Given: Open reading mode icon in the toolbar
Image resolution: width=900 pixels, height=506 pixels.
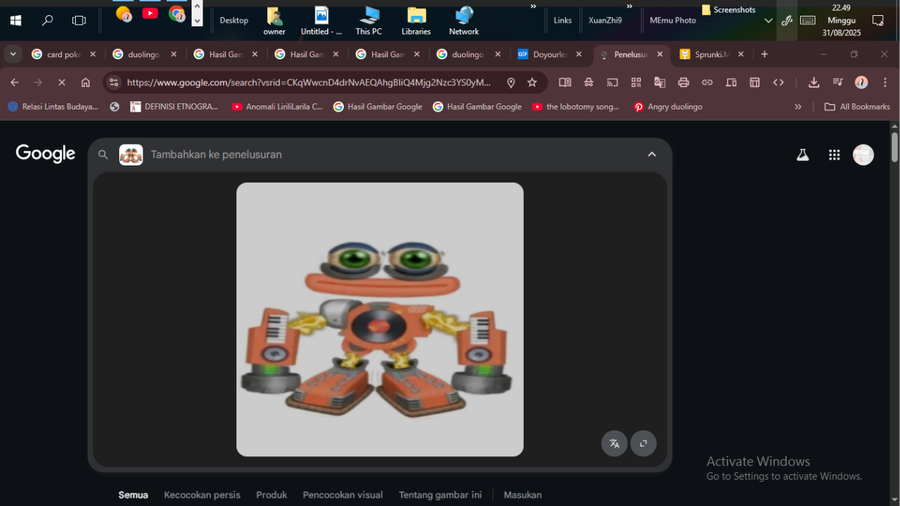Looking at the screenshot, I should pyautogui.click(x=565, y=83).
